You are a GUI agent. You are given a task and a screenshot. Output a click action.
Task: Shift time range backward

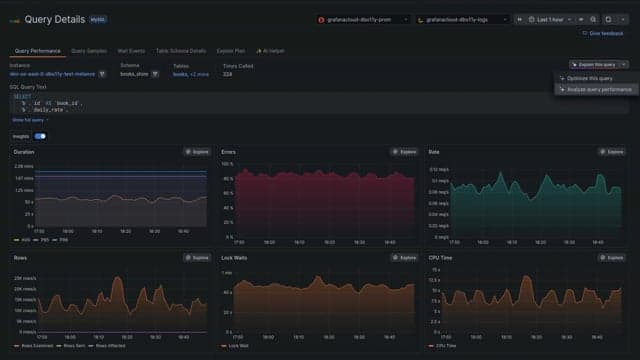(520, 20)
